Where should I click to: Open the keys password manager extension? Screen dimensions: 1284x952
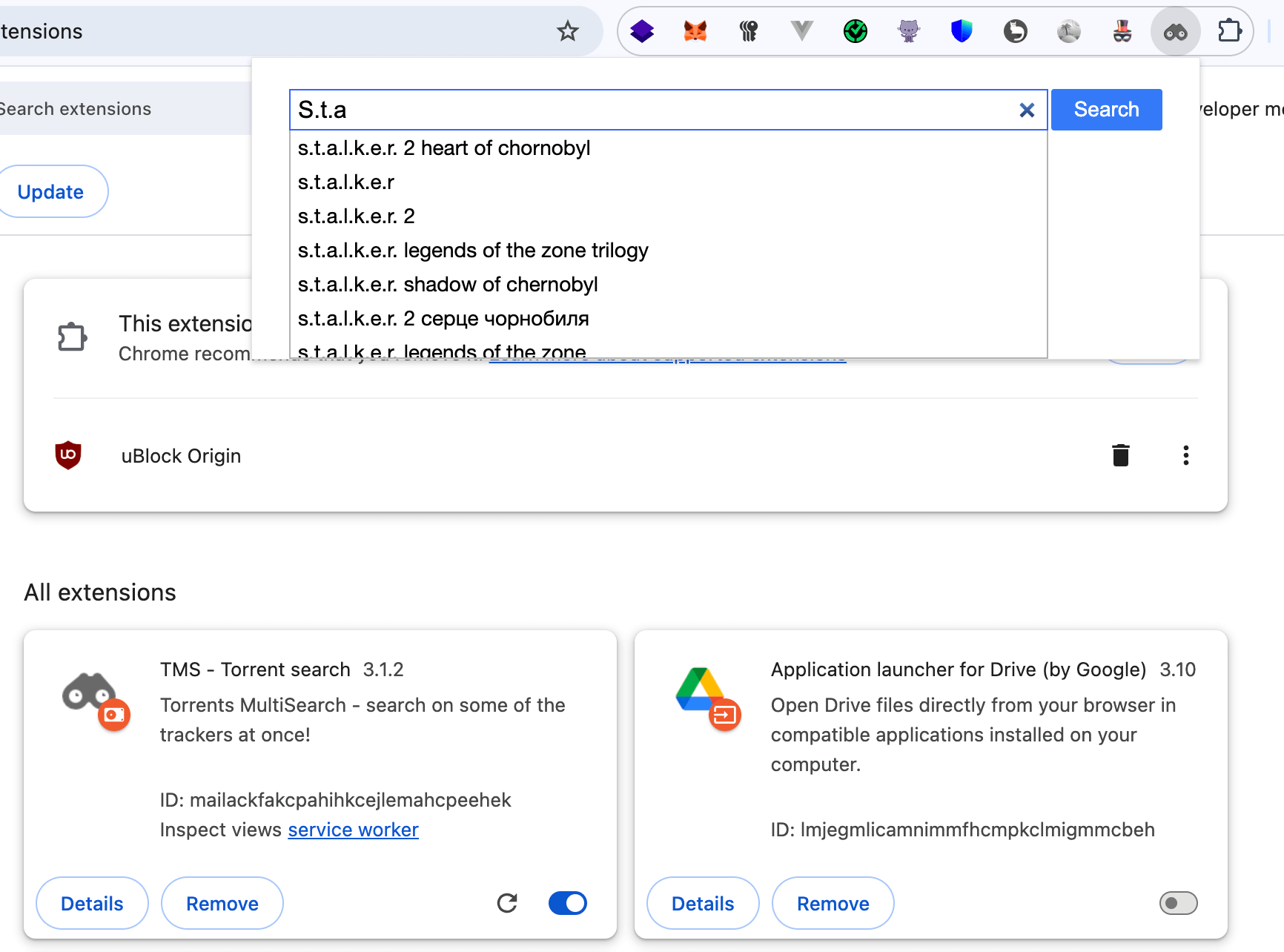click(749, 31)
